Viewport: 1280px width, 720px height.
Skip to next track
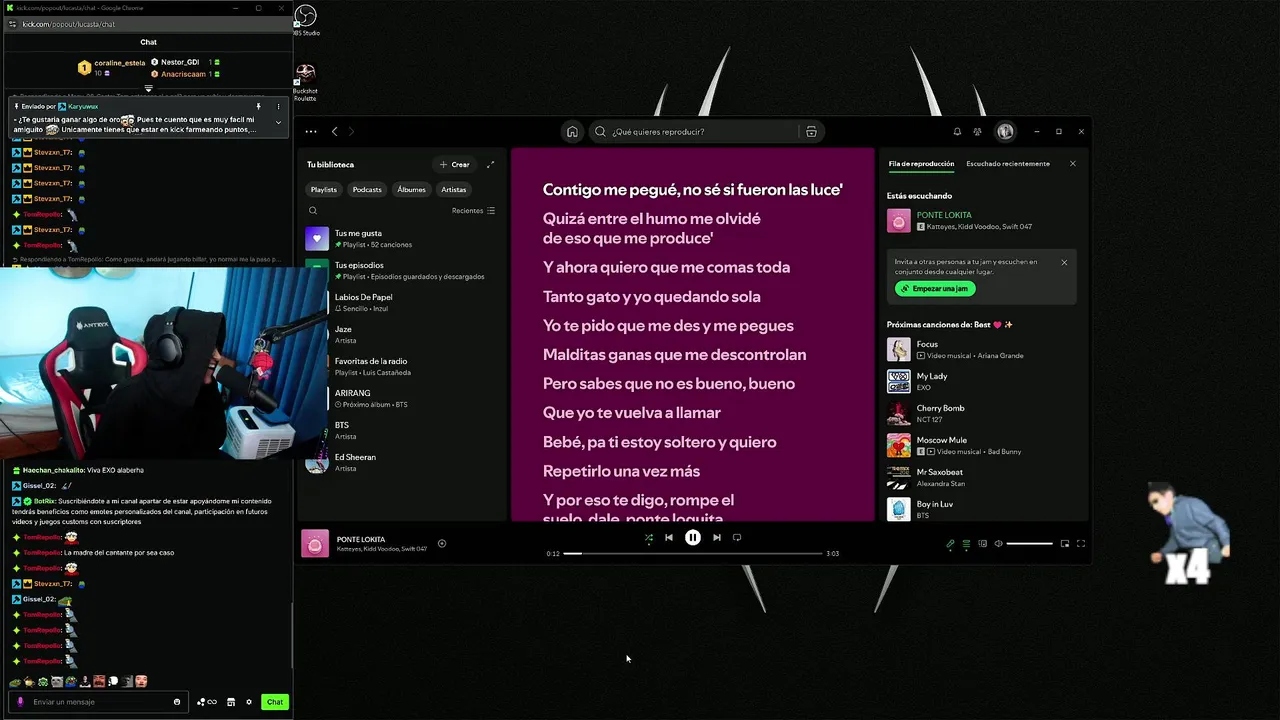point(716,538)
